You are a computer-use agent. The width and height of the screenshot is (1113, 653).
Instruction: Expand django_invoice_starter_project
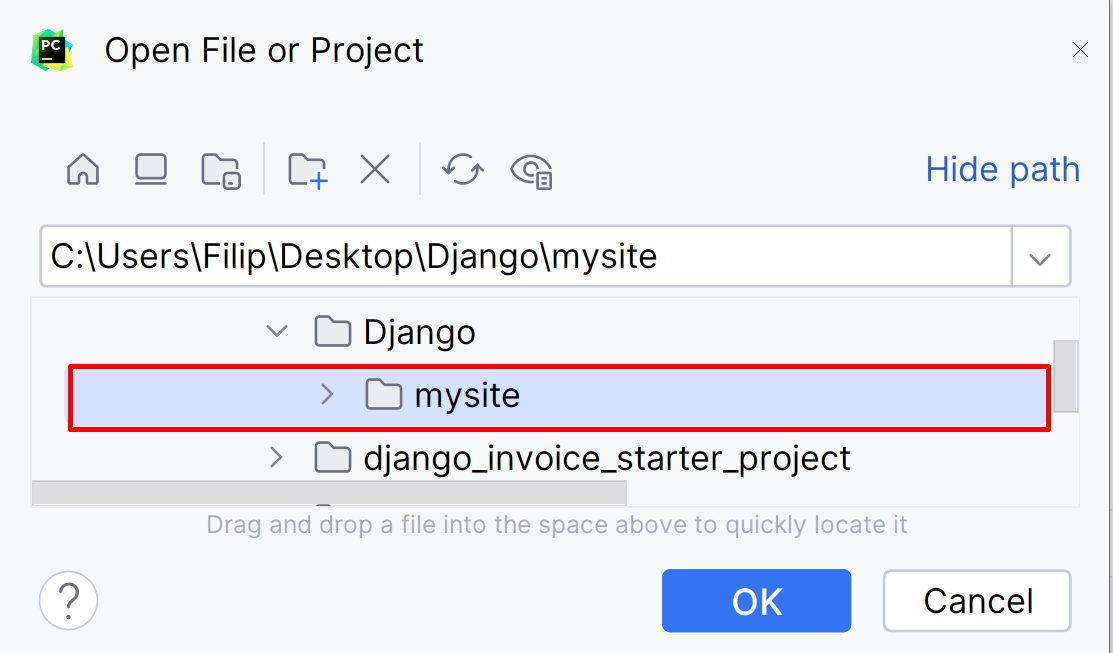(277, 458)
